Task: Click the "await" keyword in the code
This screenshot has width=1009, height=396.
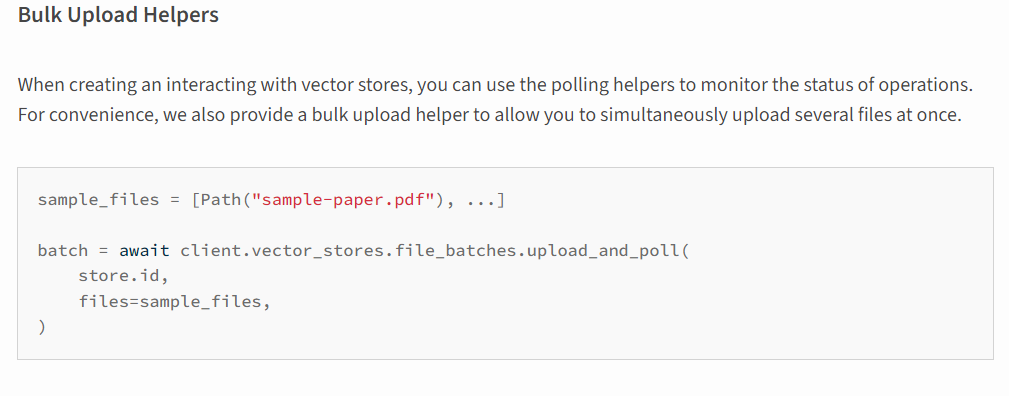Action: point(144,250)
